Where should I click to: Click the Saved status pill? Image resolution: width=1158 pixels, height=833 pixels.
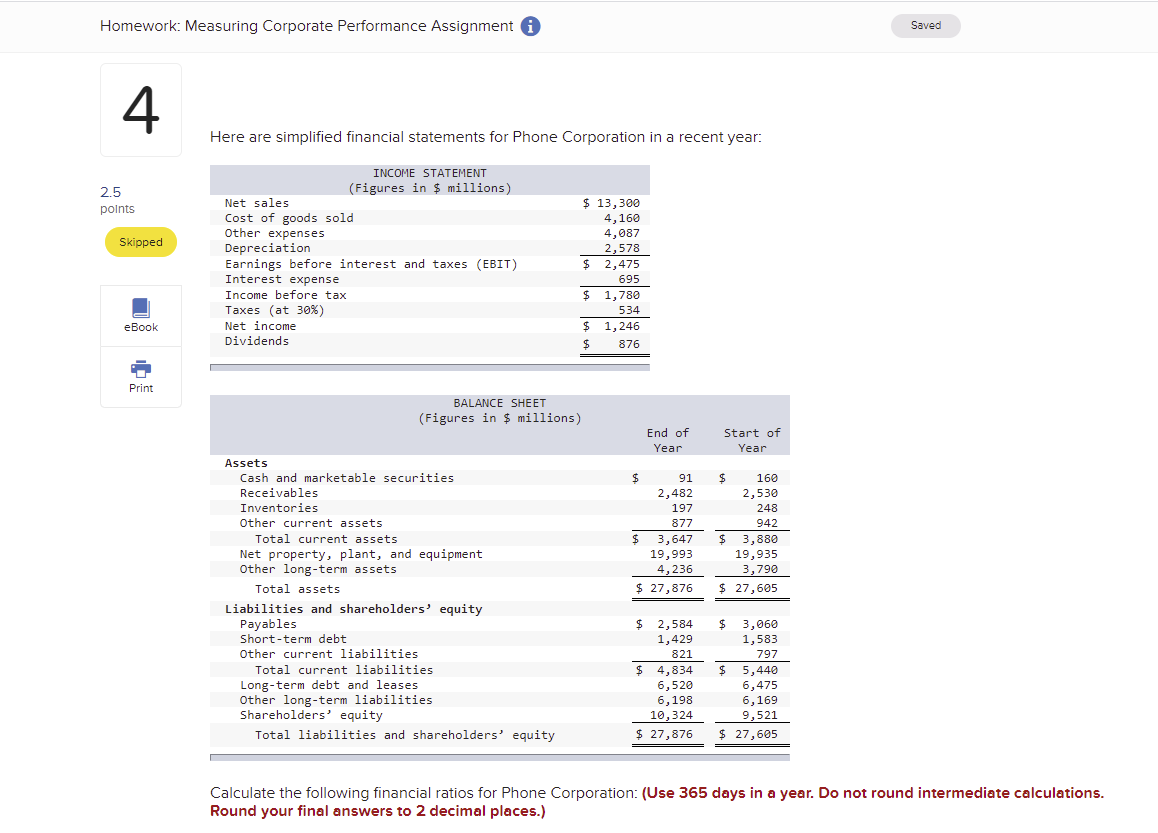click(924, 25)
